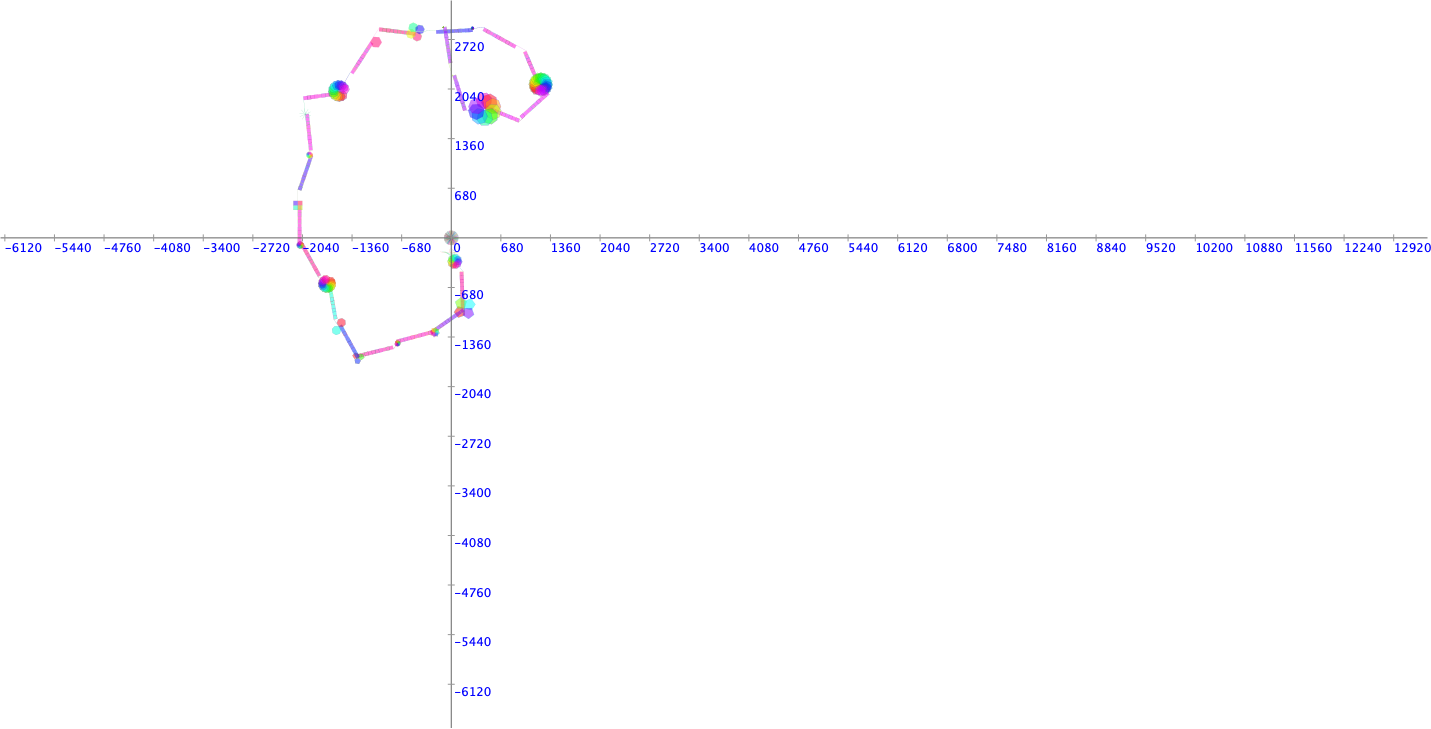1431x729 pixels.
Task: Click the blue segment crossing the top of the vertical axis
Action: point(455,31)
